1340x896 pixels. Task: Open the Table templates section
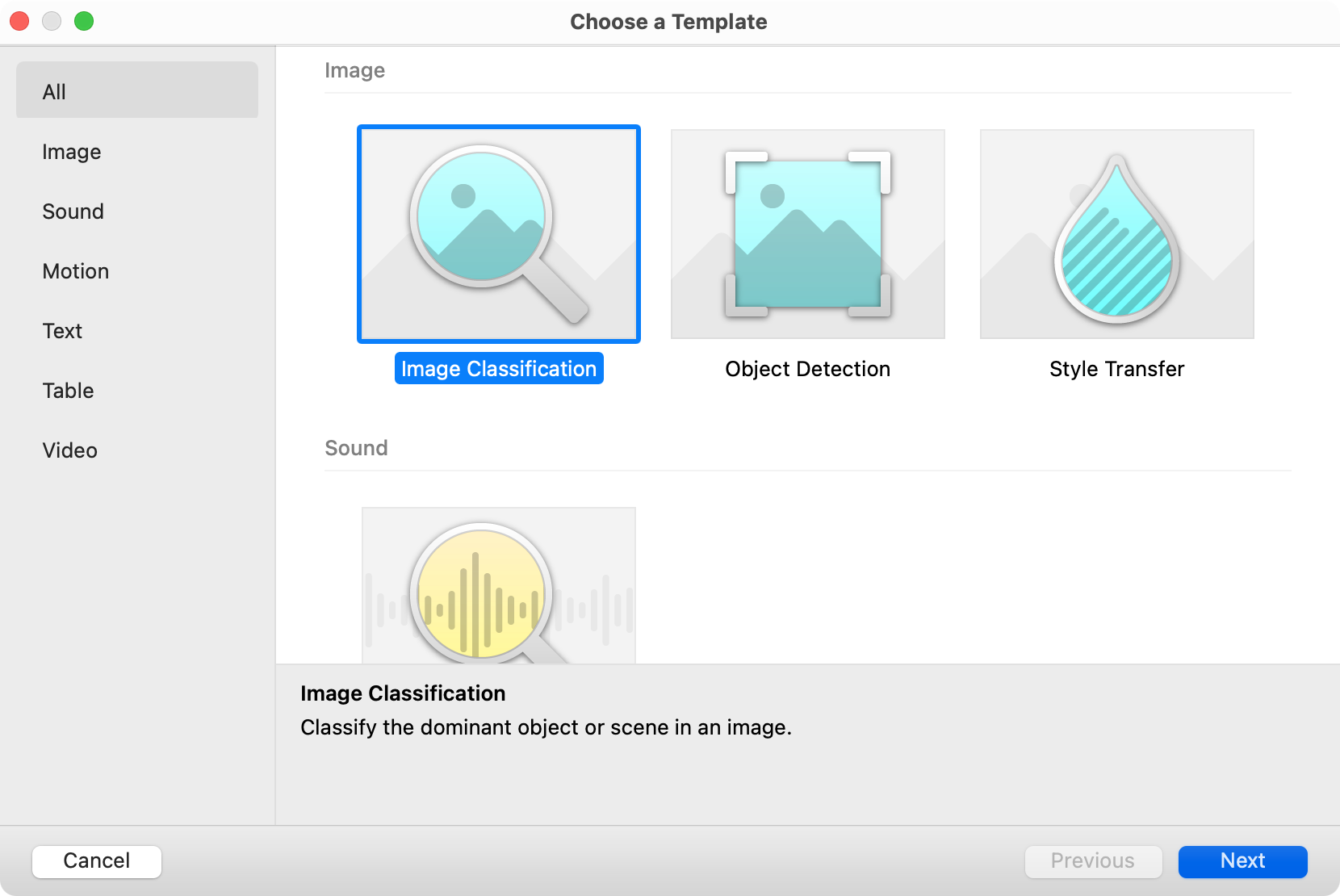(68, 391)
